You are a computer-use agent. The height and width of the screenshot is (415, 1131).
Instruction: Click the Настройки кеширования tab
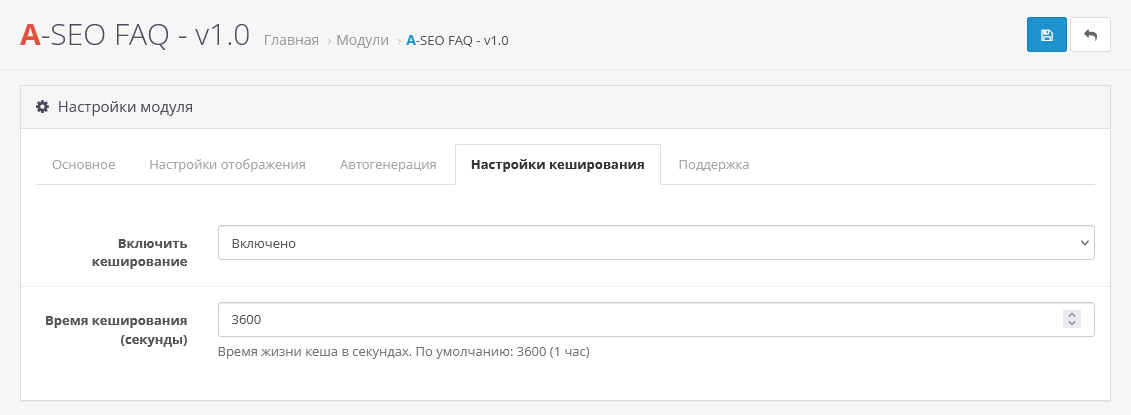point(557,165)
